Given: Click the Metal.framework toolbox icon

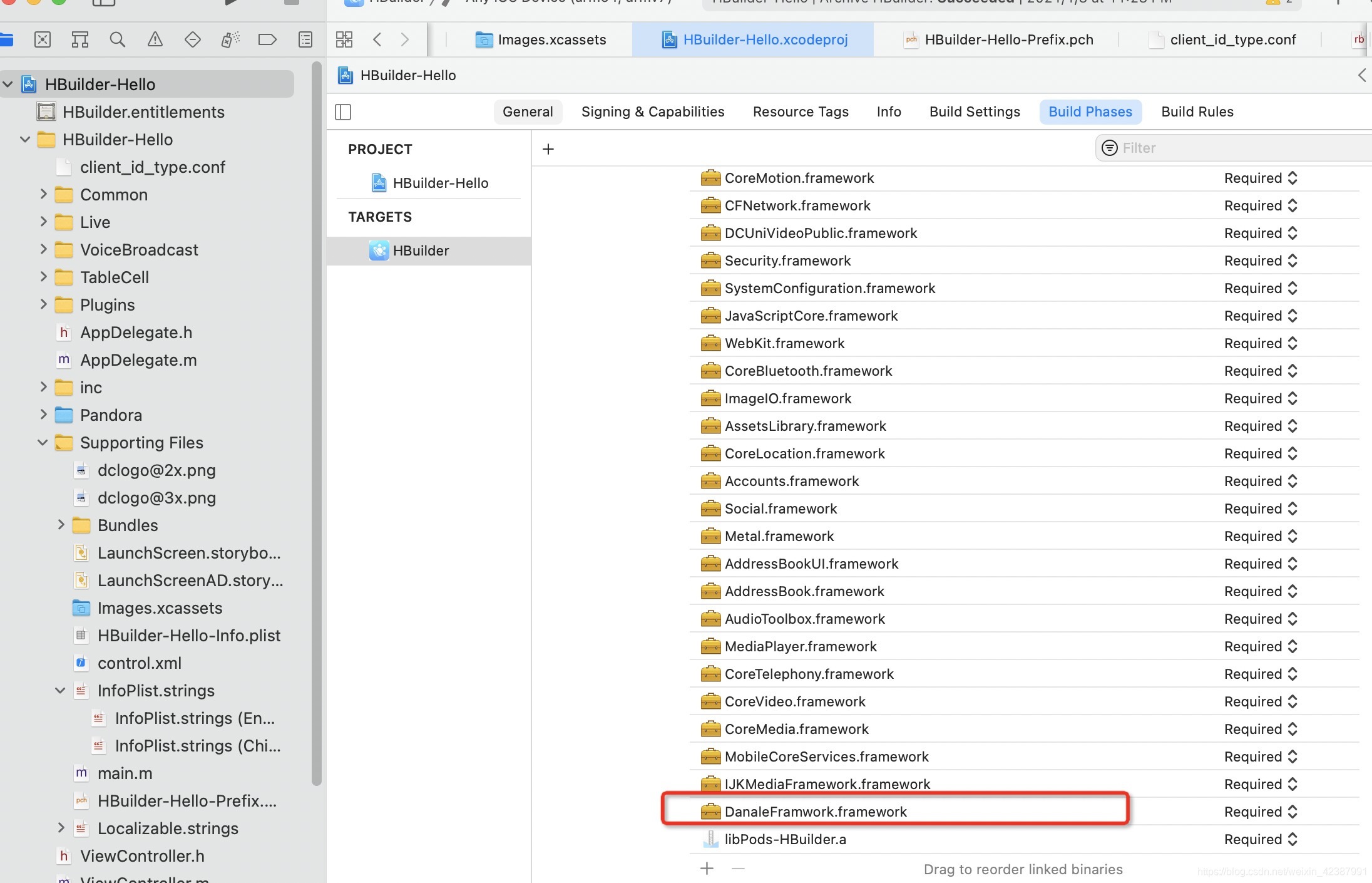Looking at the screenshot, I should (x=710, y=536).
